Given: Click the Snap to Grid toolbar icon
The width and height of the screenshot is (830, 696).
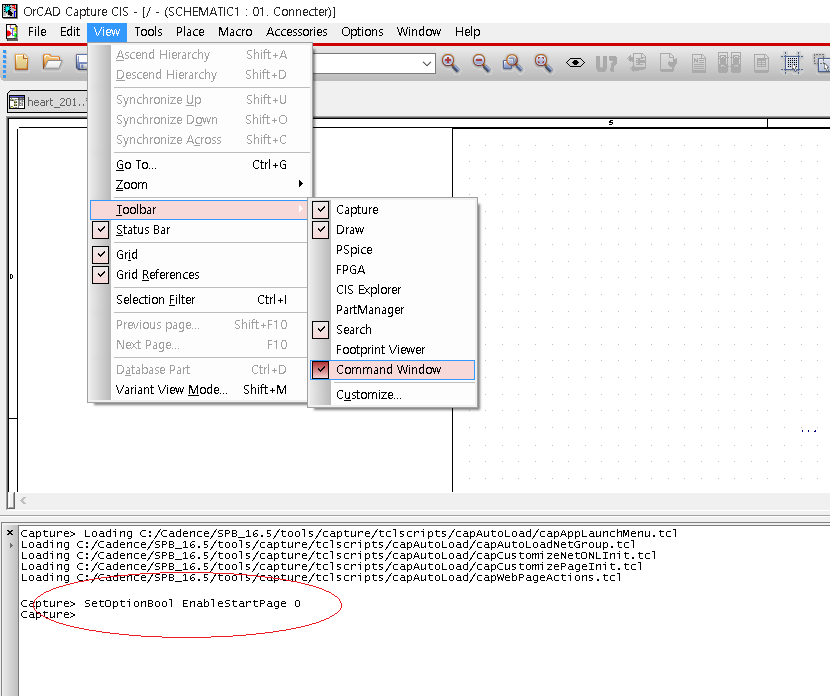Looking at the screenshot, I should pyautogui.click(x=792, y=63).
